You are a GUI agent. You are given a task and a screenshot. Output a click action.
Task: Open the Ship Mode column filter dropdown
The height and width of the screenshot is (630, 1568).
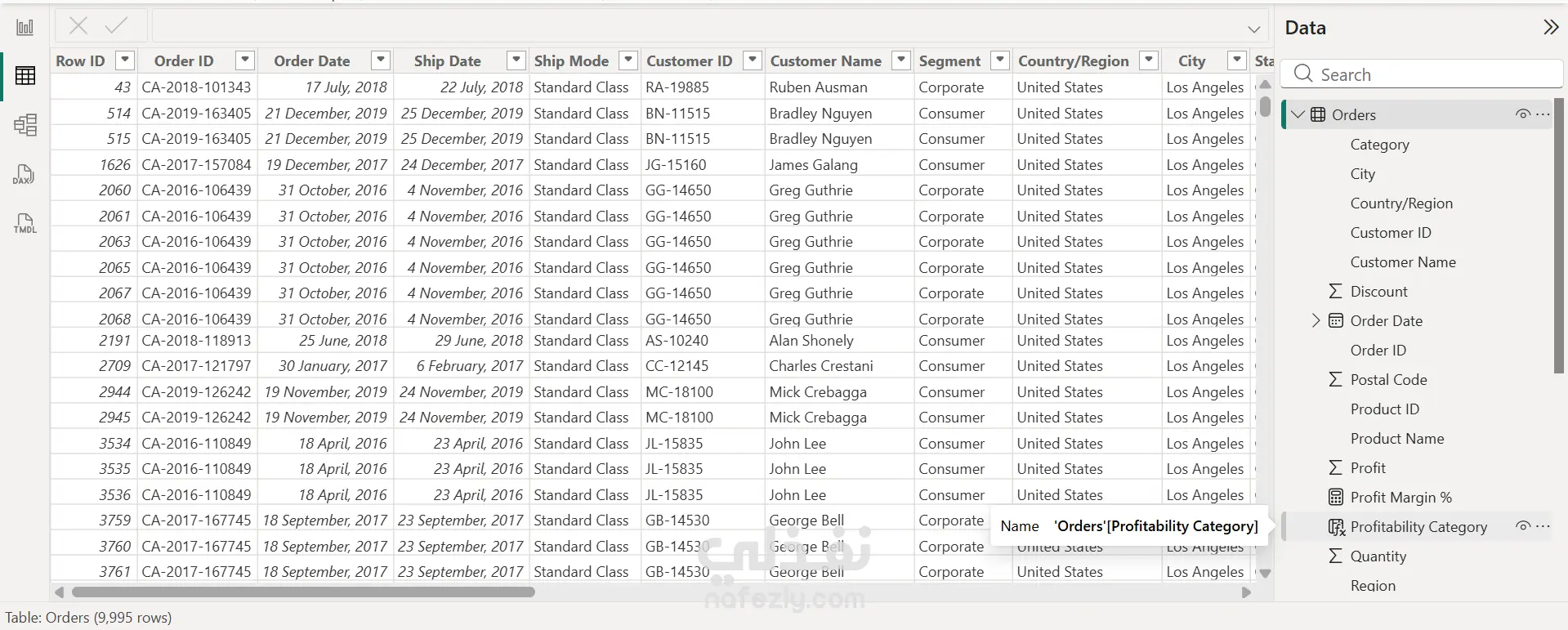click(x=628, y=60)
